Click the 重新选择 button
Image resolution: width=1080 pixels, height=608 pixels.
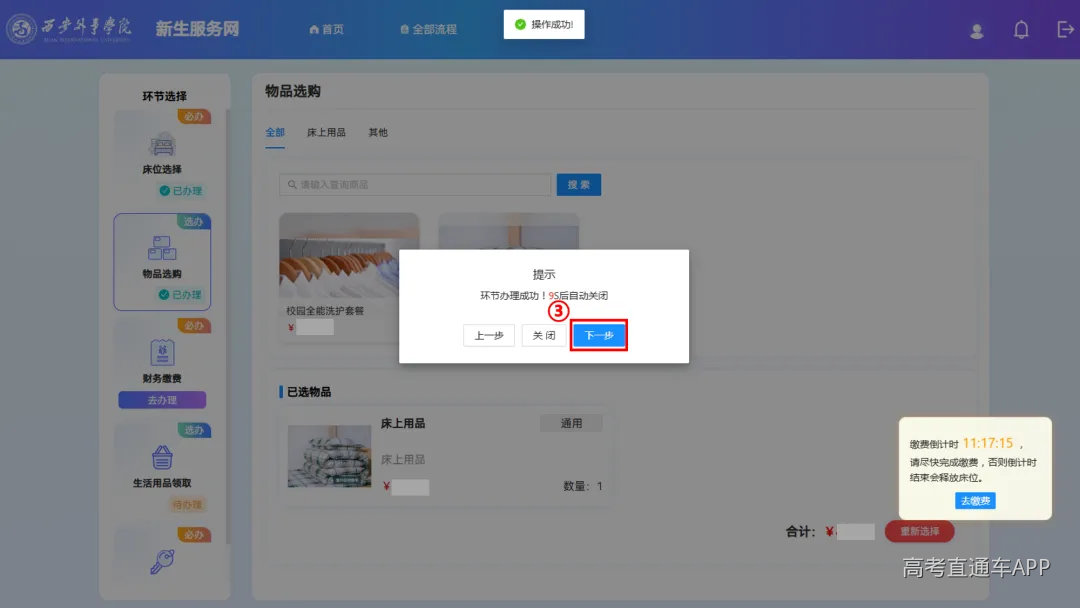click(x=920, y=531)
